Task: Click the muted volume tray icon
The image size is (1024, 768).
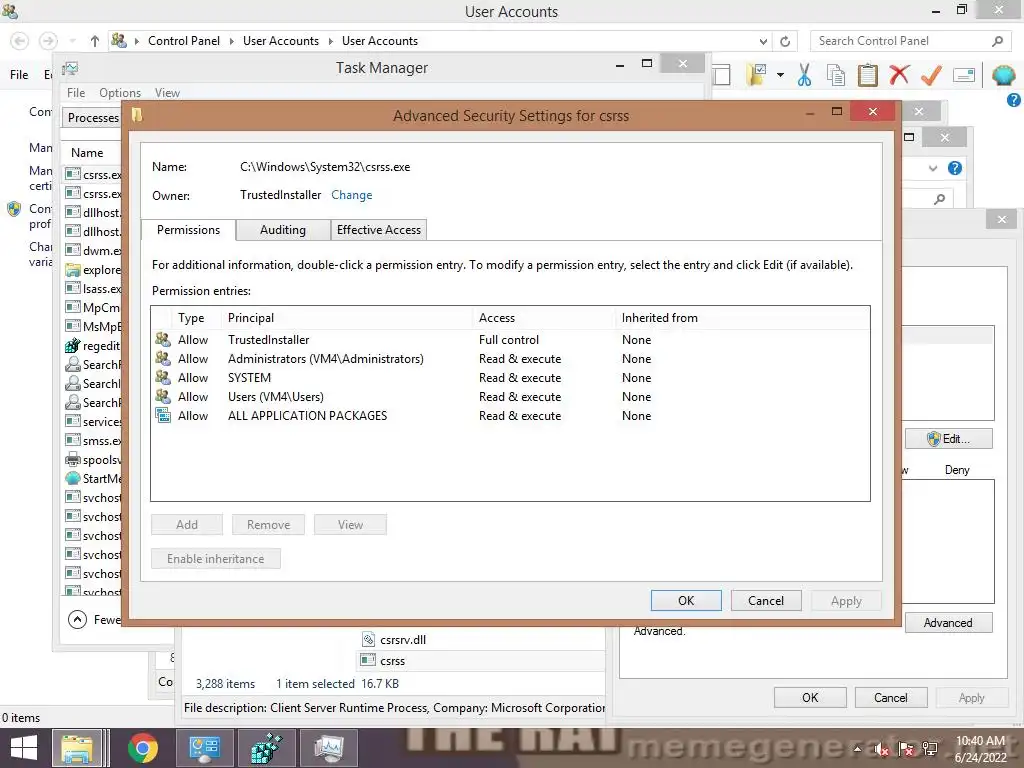Action: (x=882, y=750)
